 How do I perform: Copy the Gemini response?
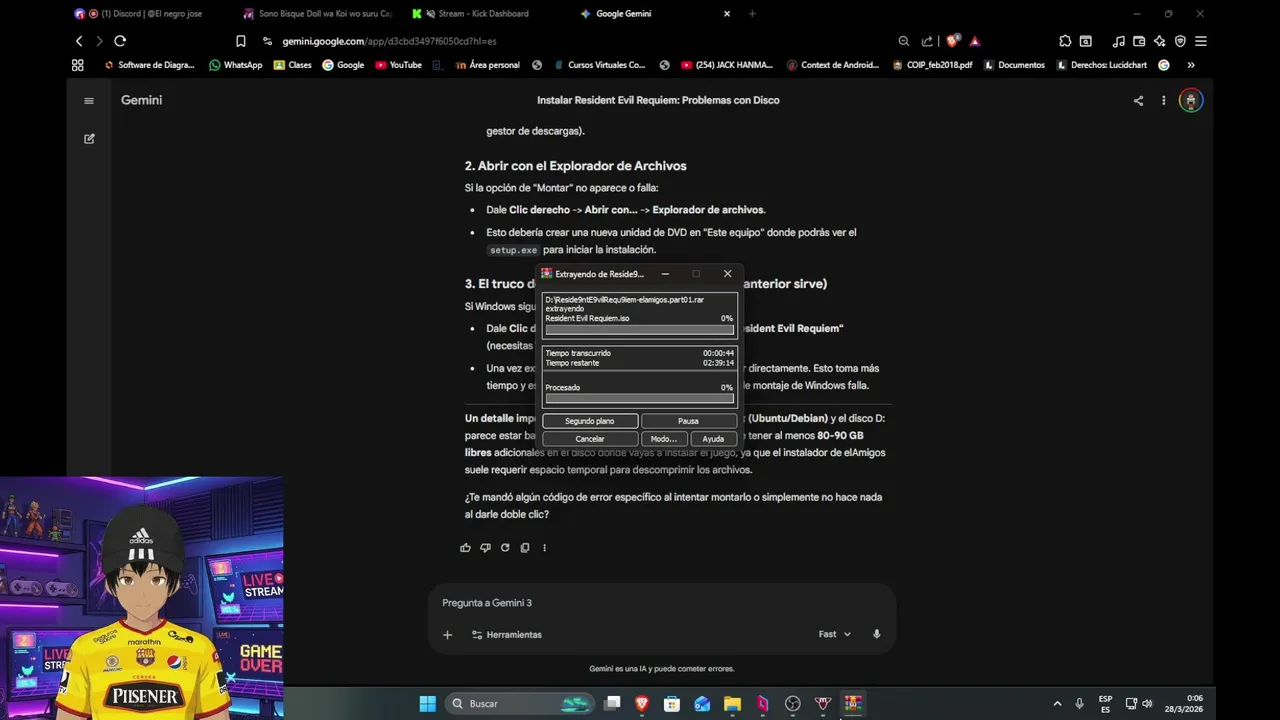(x=524, y=548)
